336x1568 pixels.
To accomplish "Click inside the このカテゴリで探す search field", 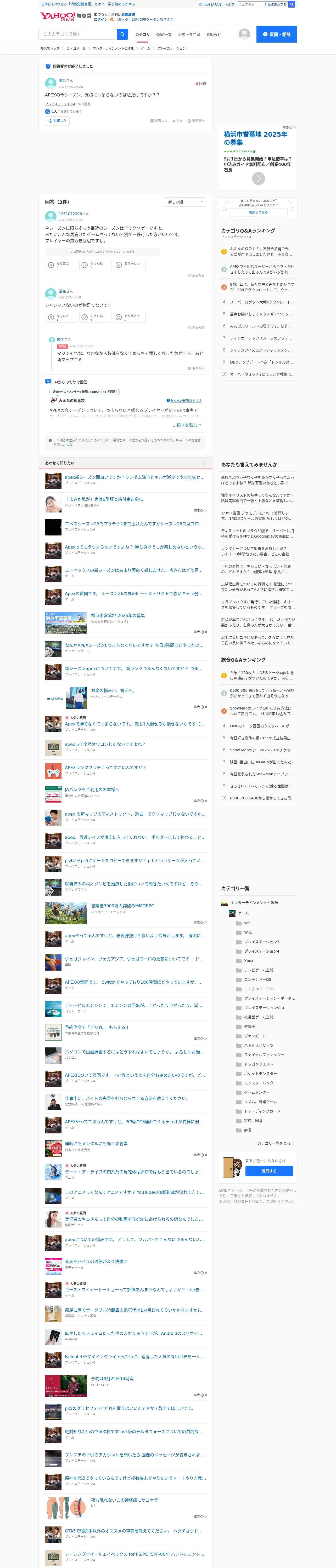I will click(77, 34).
